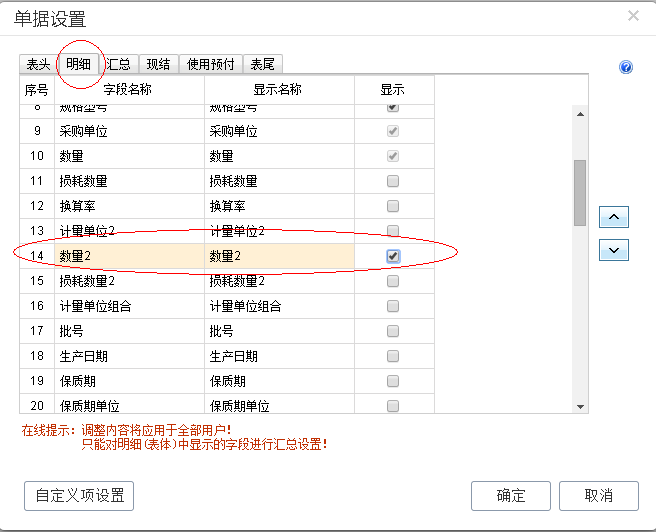Uncheck the 数量2 display checkbox

coord(393,256)
